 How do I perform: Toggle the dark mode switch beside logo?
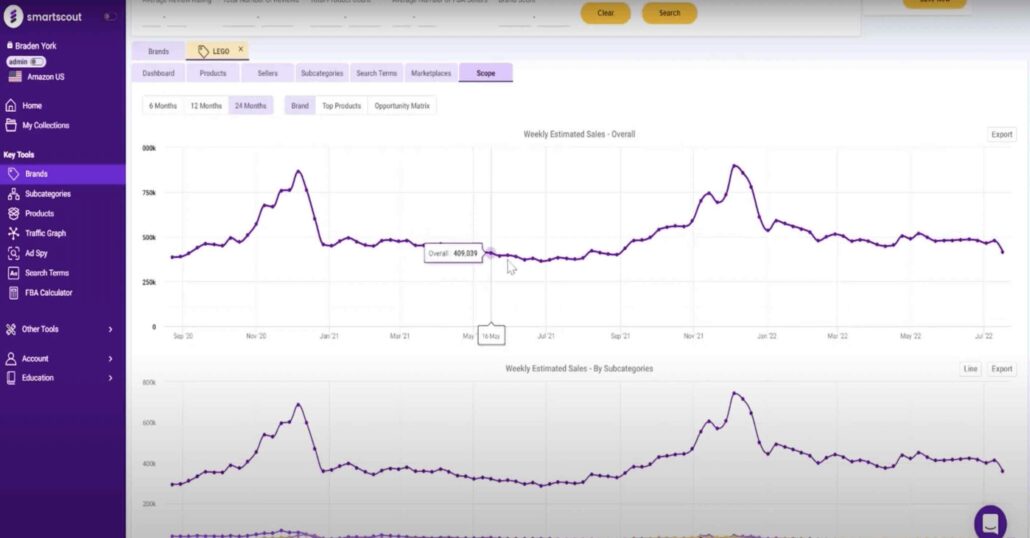(110, 17)
